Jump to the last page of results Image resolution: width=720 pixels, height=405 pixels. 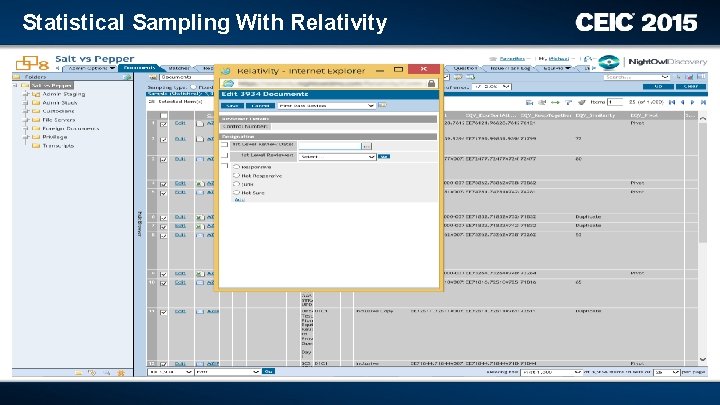(703, 102)
